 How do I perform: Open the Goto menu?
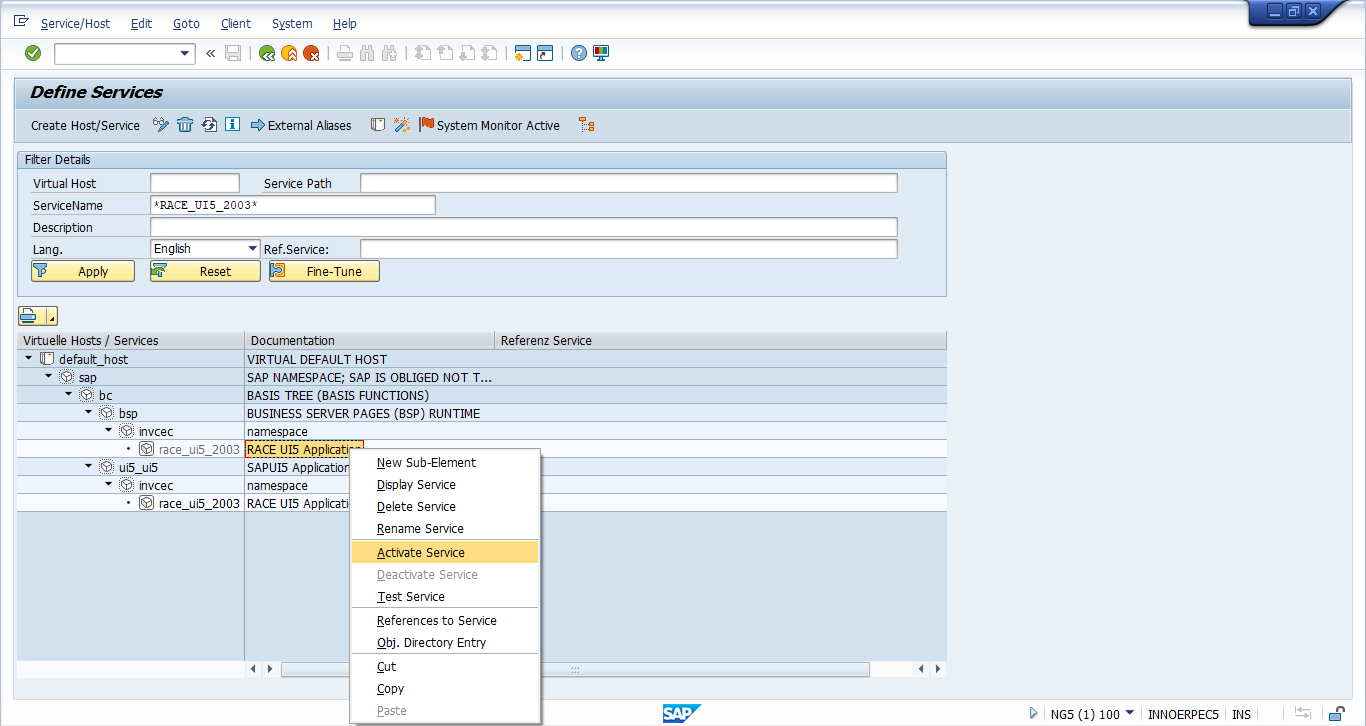[x=186, y=23]
